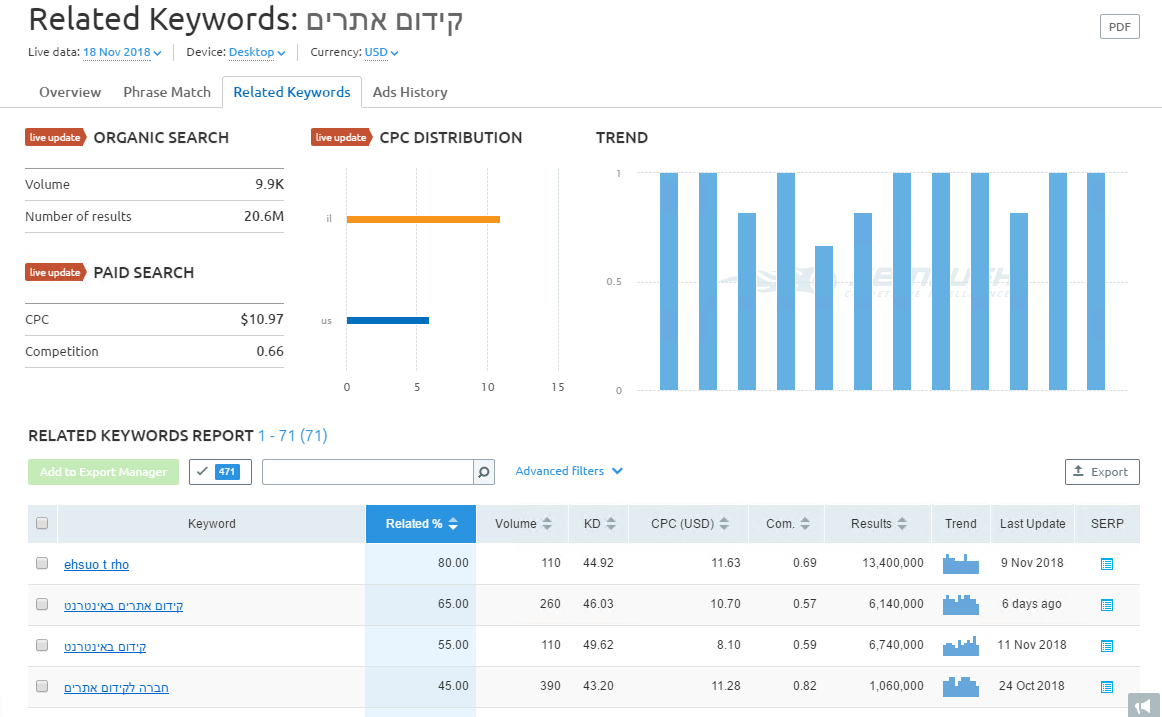This screenshot has width=1162, height=717.
Task: Open the Live data date dropdown
Action: click(x=122, y=53)
